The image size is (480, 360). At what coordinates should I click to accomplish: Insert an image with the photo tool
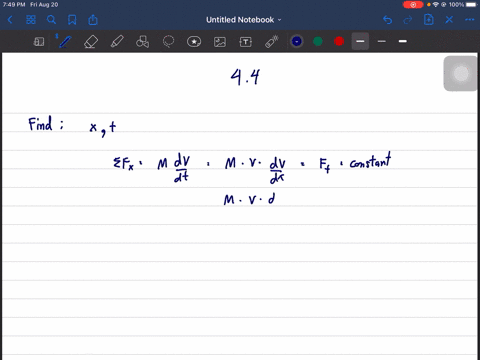click(x=220, y=42)
